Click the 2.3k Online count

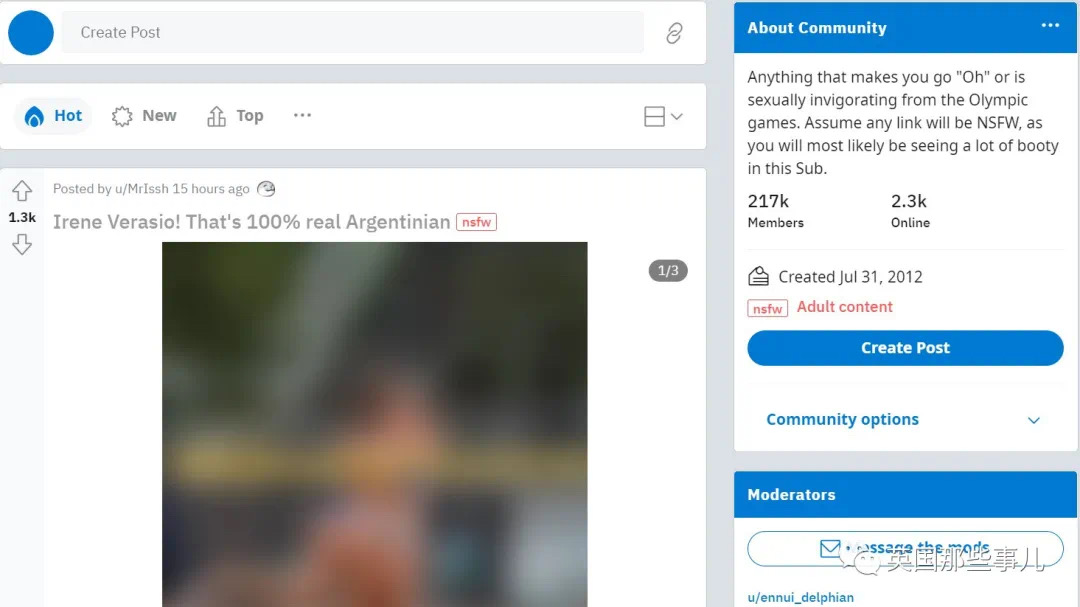click(910, 210)
